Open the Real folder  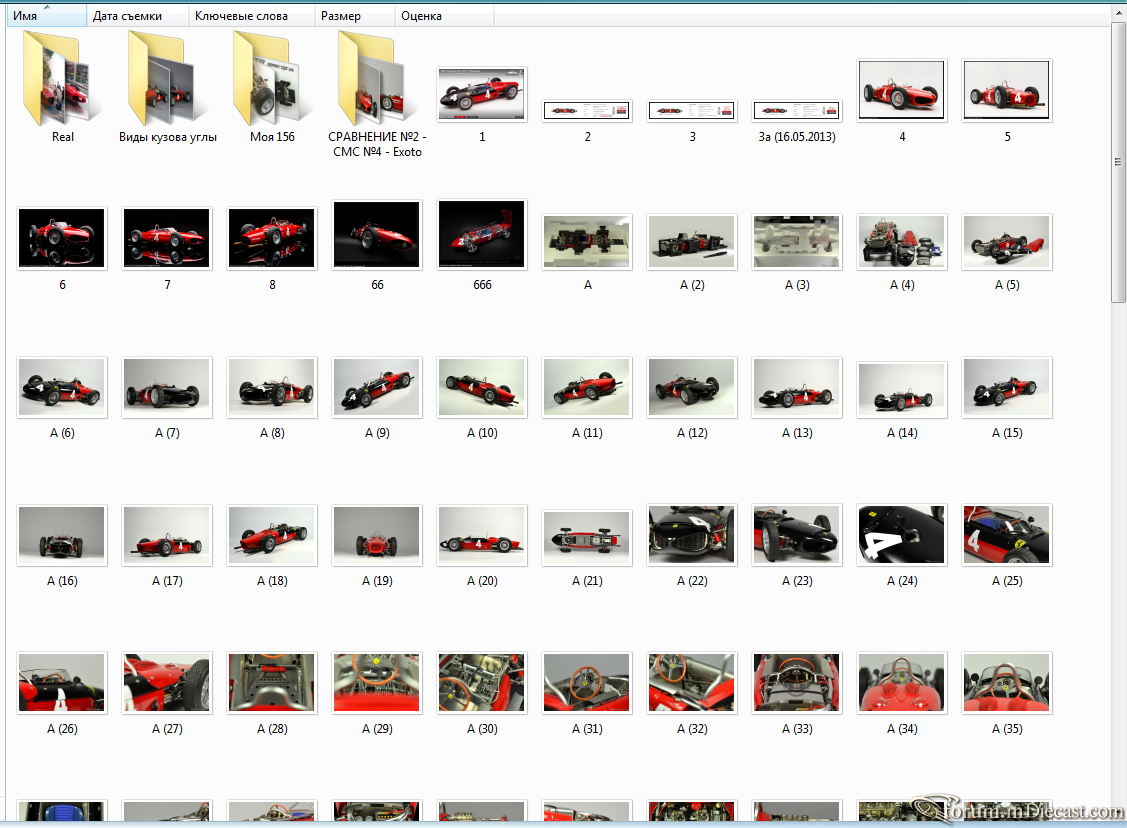click(62, 80)
